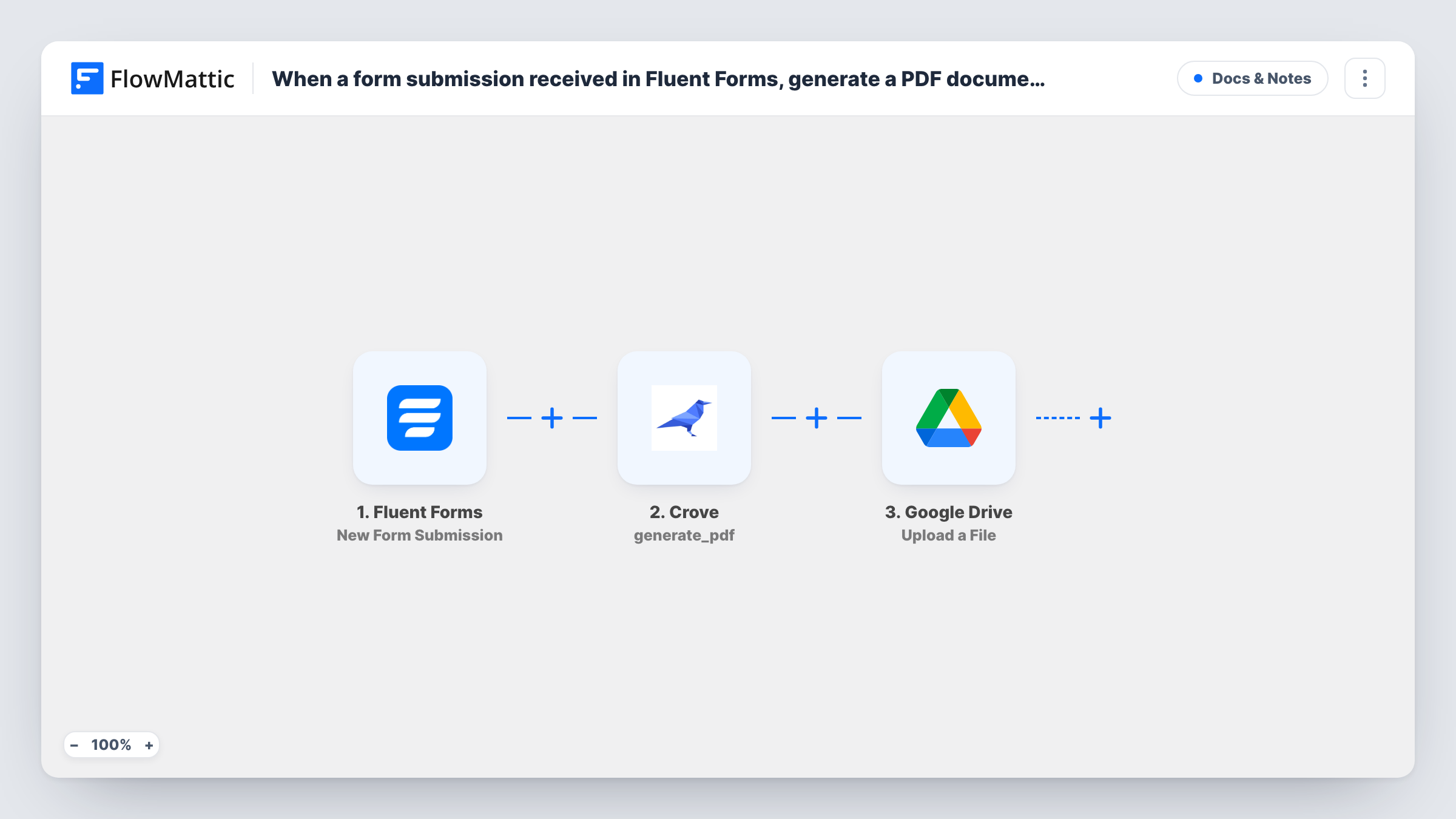Image resolution: width=1456 pixels, height=819 pixels.
Task: Click the workflow title text
Action: tap(658, 79)
